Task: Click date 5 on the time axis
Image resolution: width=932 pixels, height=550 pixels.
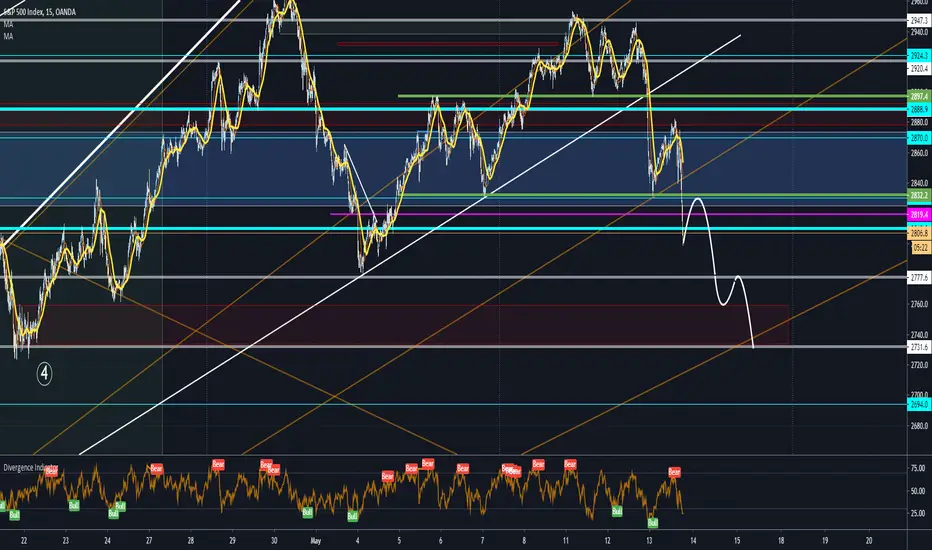Action: pyautogui.click(x=399, y=540)
